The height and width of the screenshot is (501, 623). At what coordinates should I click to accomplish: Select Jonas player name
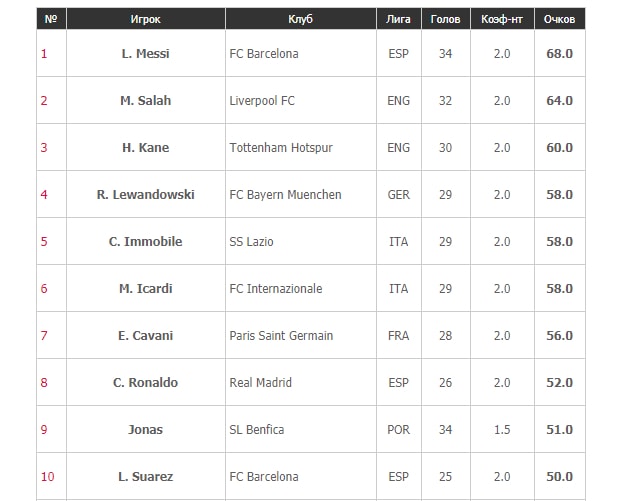[x=145, y=429]
